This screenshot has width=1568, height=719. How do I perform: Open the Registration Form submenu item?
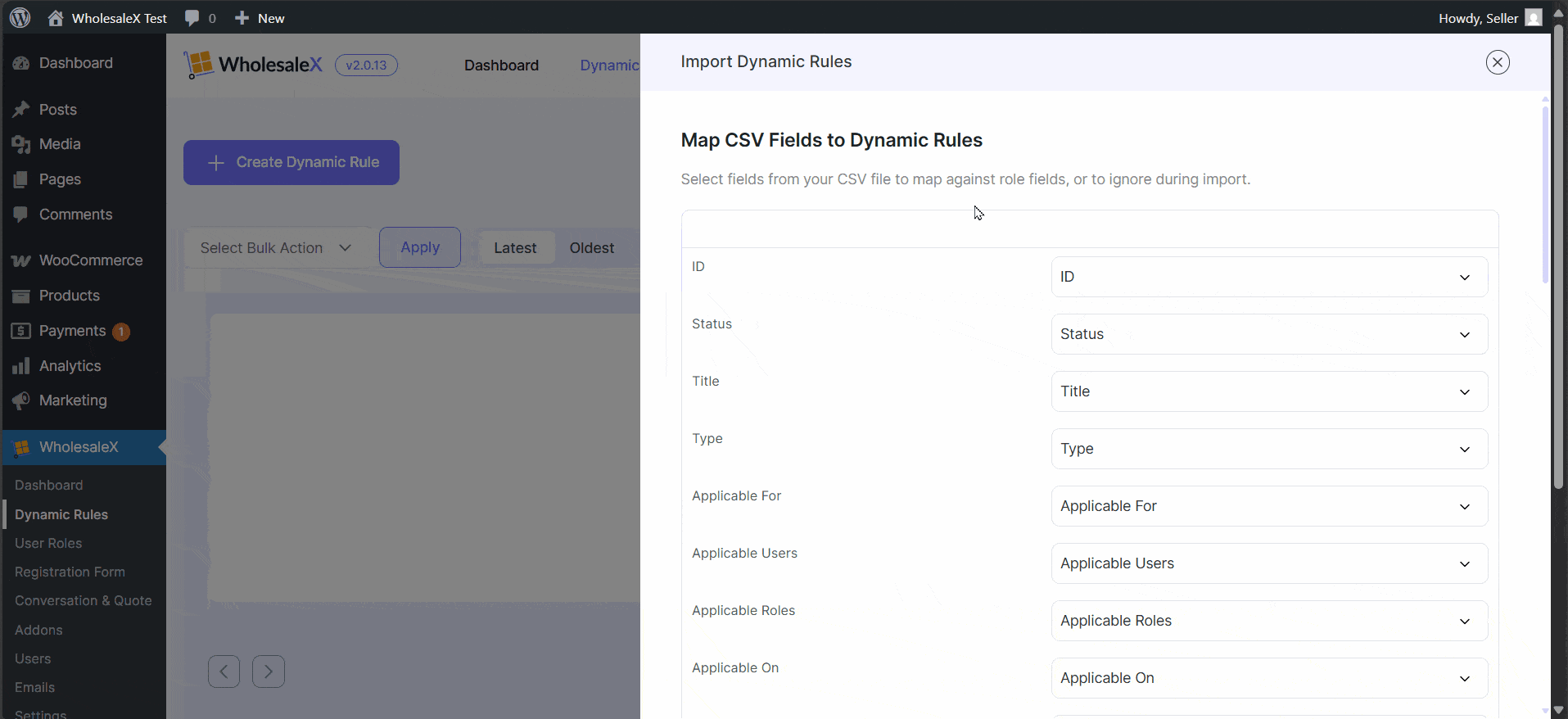[x=70, y=572]
